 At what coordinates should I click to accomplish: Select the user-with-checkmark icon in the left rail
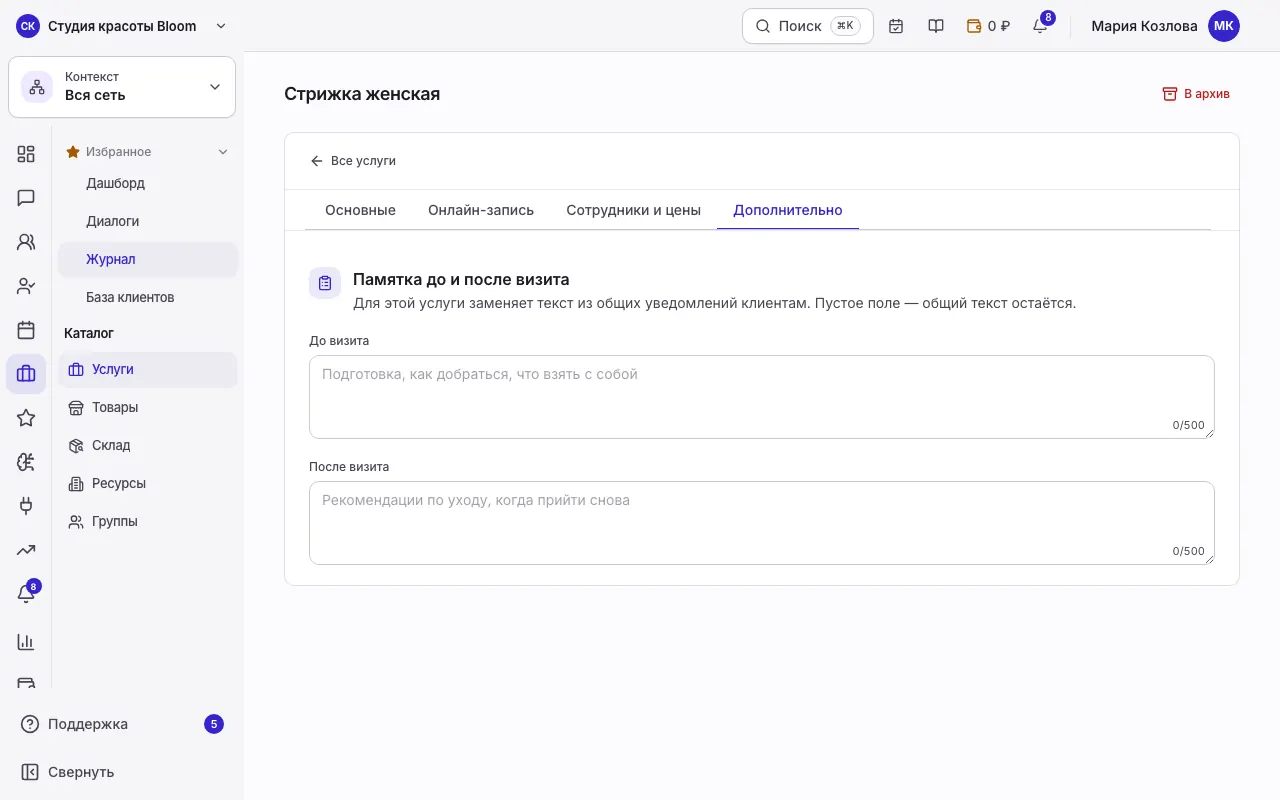(x=26, y=286)
